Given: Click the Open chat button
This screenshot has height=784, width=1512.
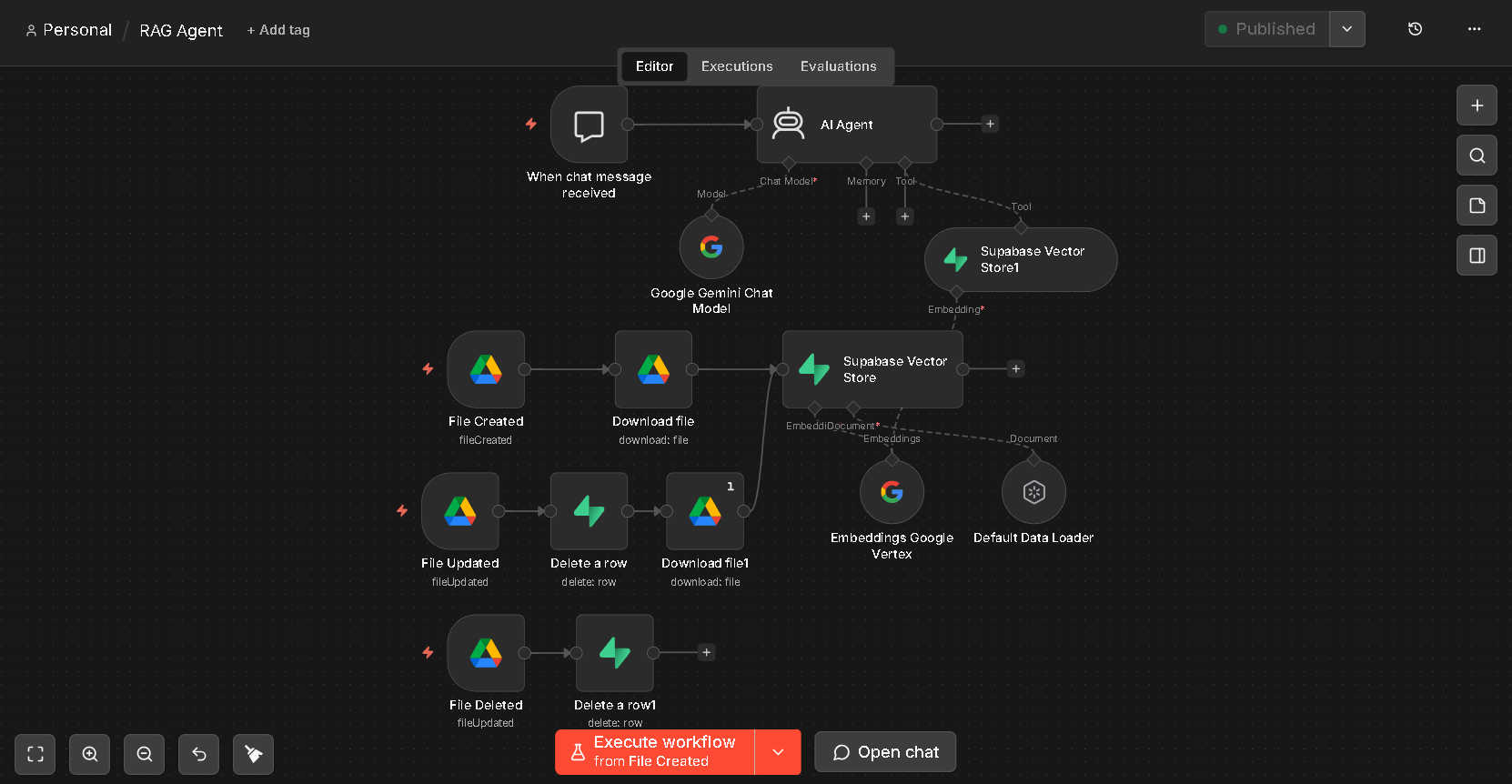Looking at the screenshot, I should tap(885, 752).
